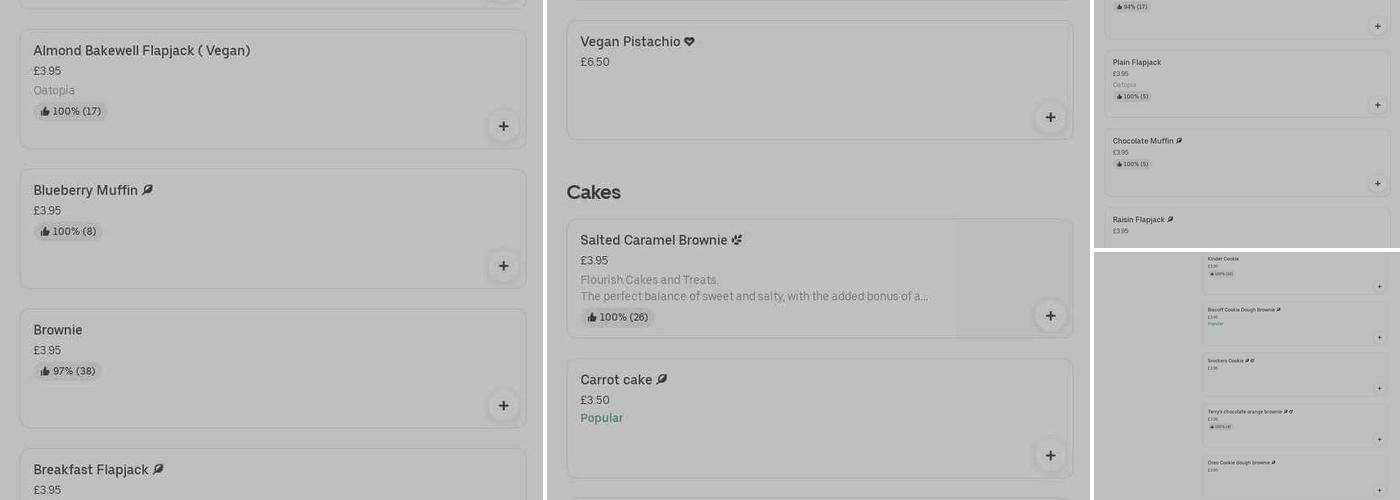
Task: Add Biscoff Cookie Dough Brownie plus icon
Action: click(1379, 338)
